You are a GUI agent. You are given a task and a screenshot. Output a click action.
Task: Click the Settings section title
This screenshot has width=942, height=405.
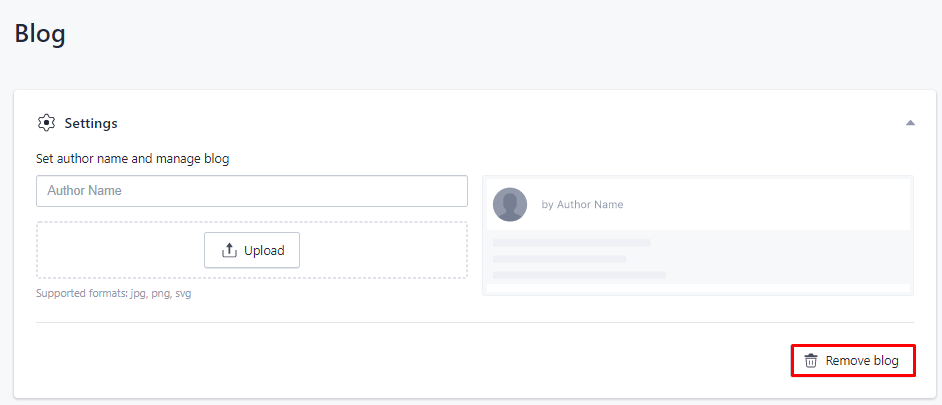(91, 124)
